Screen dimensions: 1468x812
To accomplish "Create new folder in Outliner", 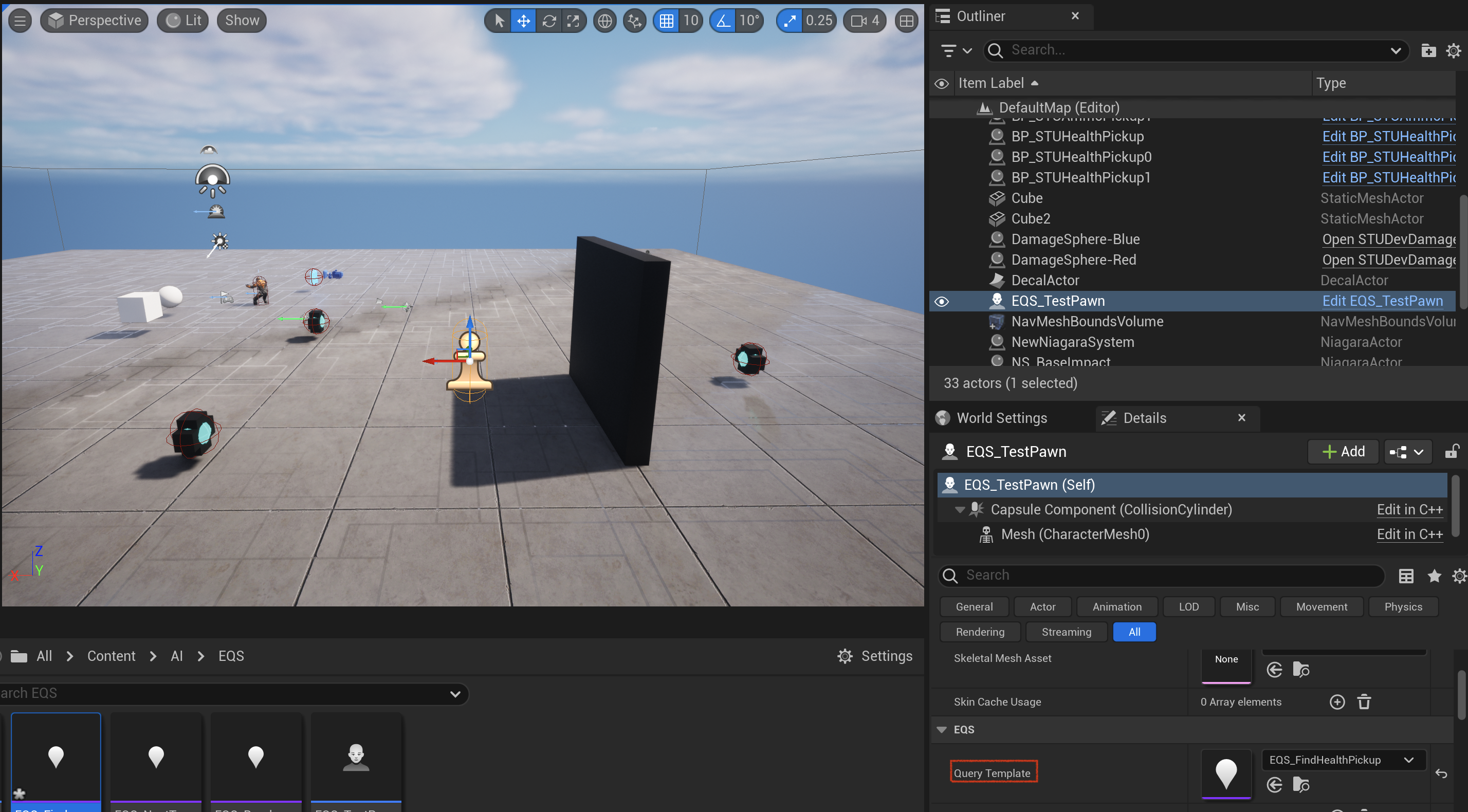I will [1428, 51].
